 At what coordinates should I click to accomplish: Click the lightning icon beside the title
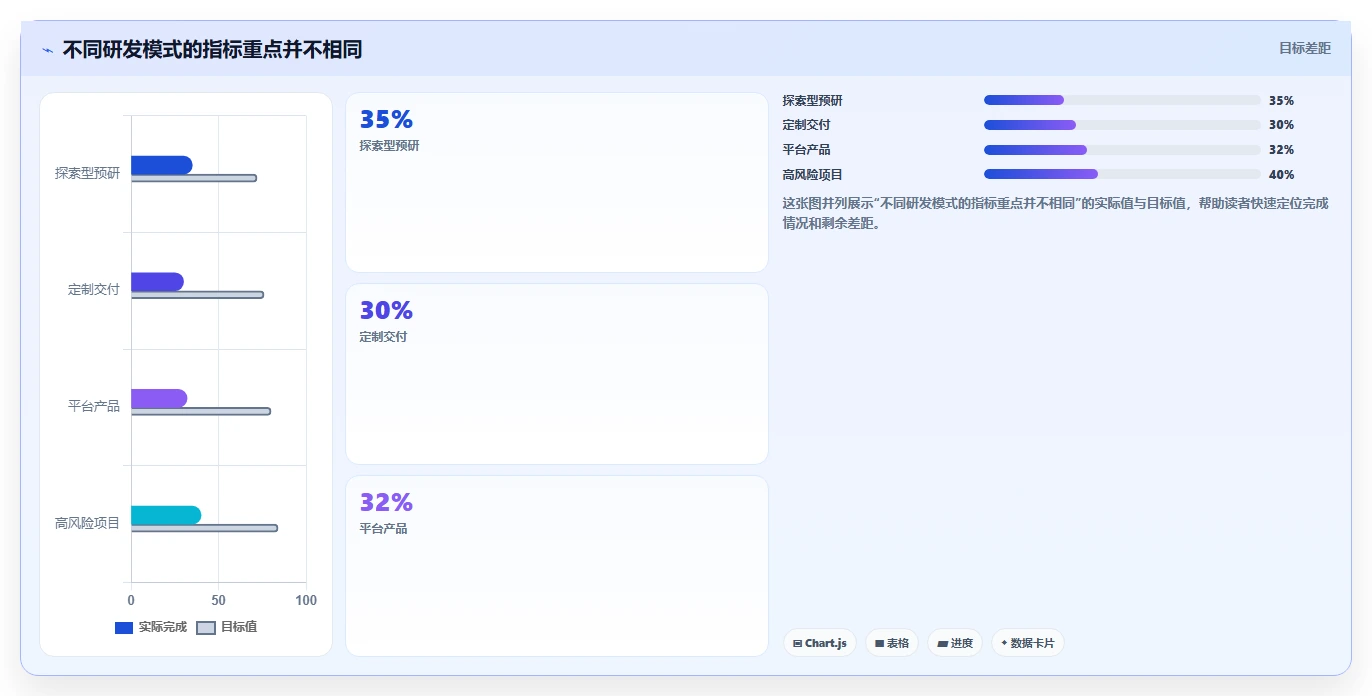tap(47, 50)
